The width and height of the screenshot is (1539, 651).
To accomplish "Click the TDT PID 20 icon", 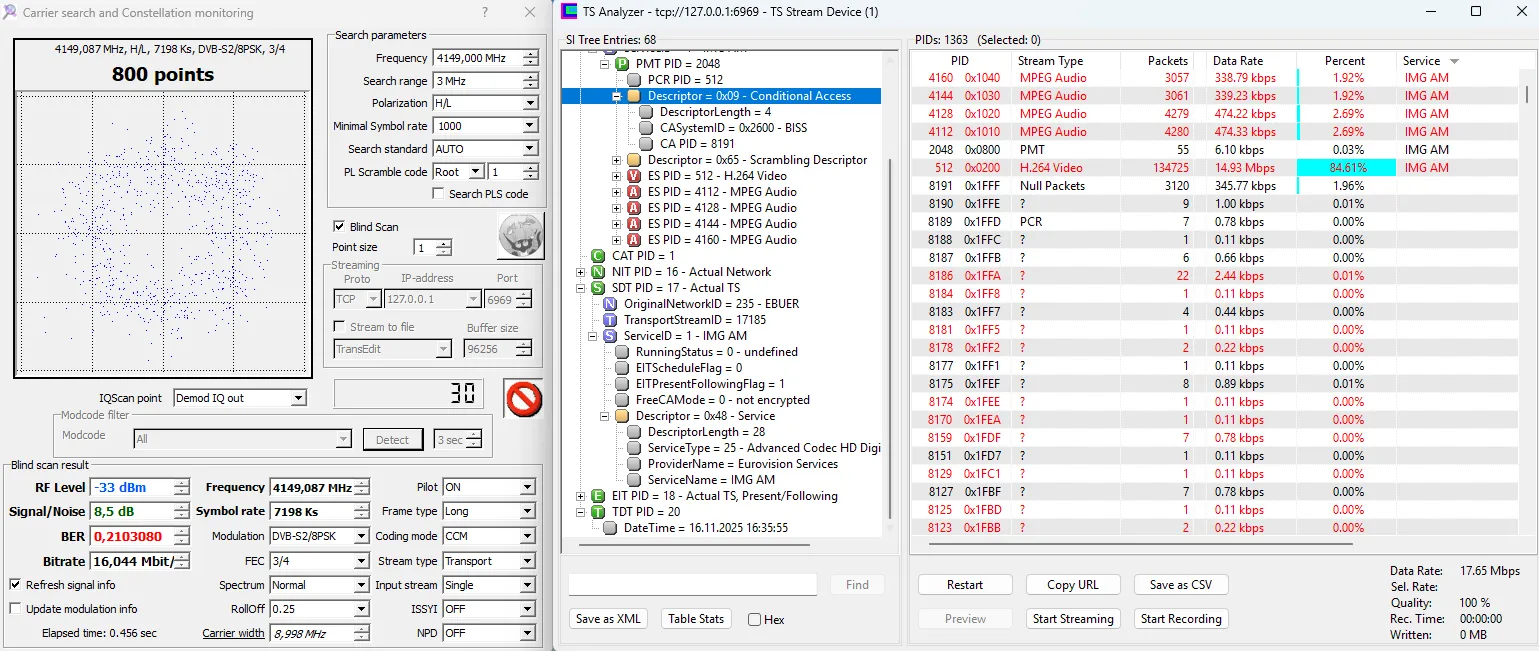I will [x=598, y=512].
